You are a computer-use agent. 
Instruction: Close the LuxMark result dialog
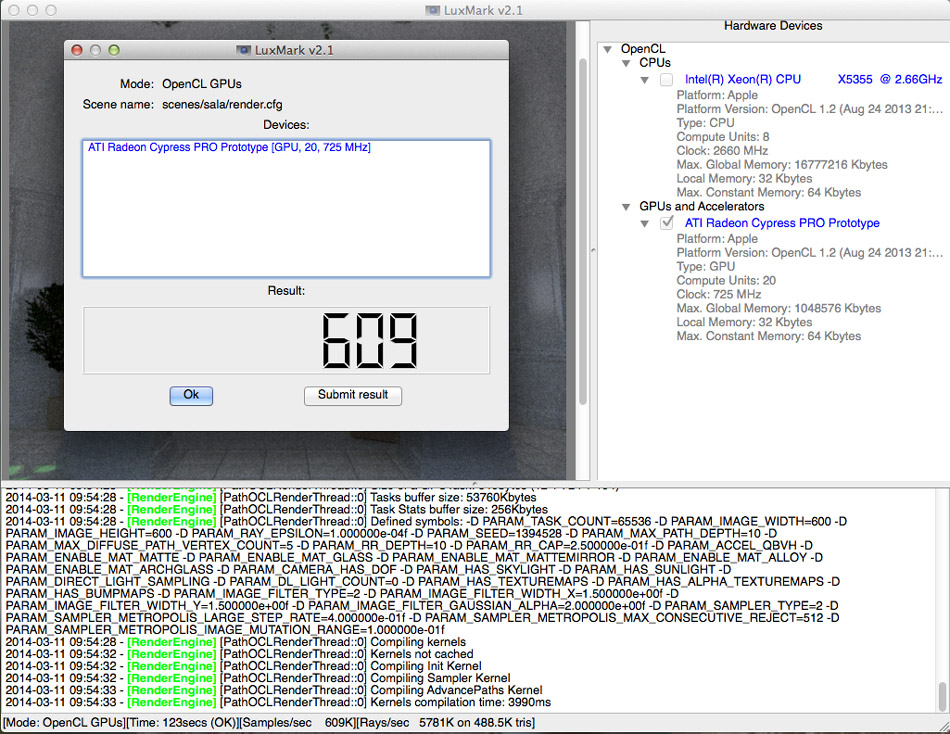[77, 50]
